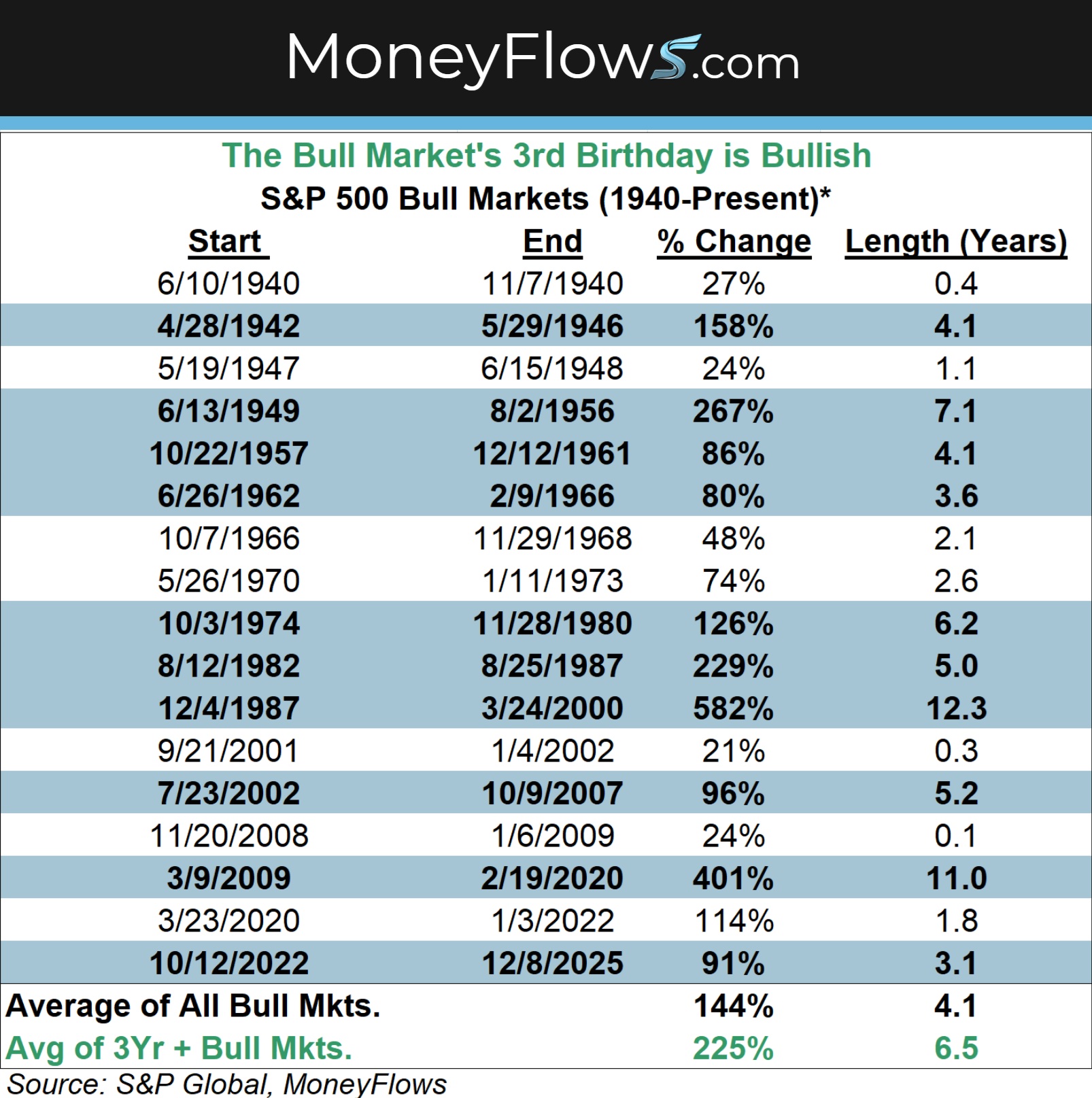Click the 10/12/2022 start date cell

(229, 963)
